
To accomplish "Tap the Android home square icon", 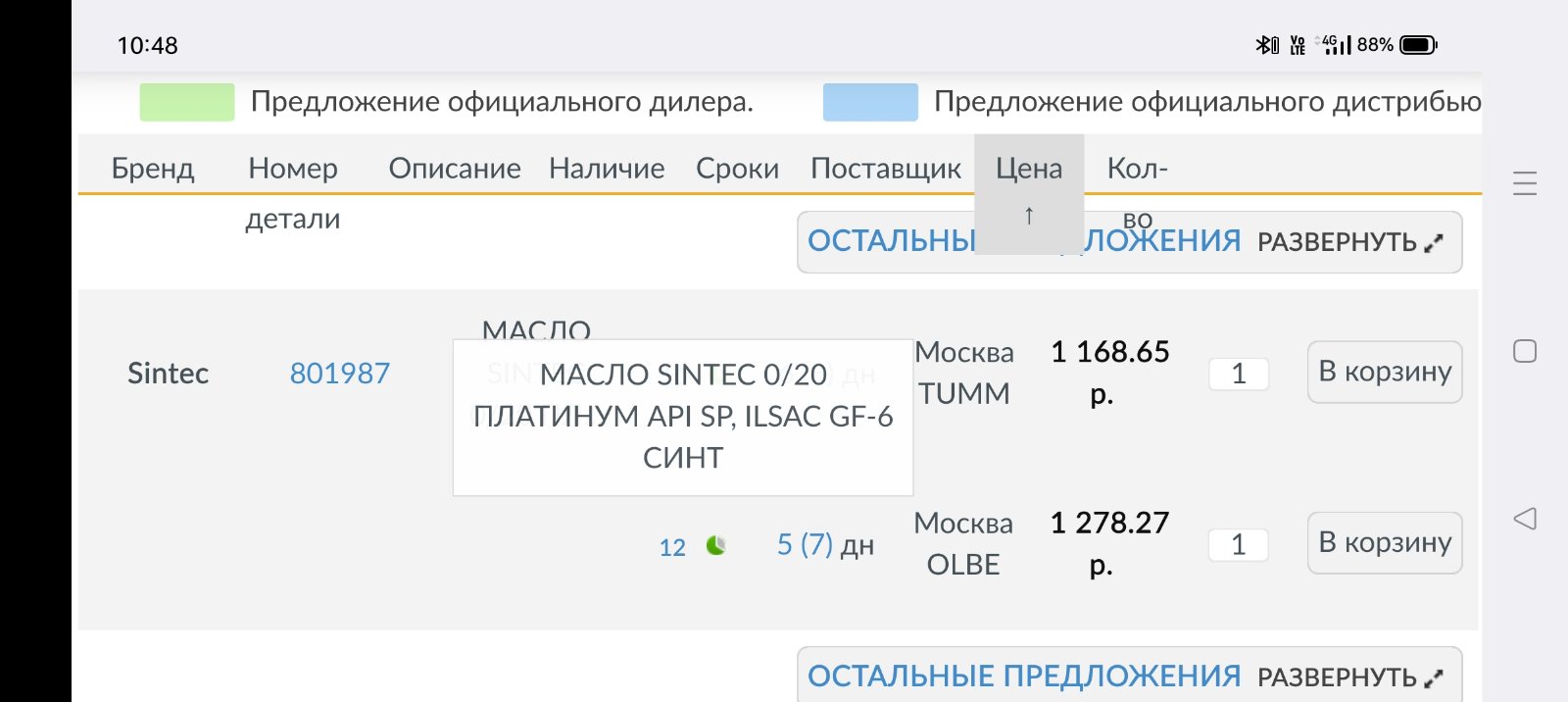I will pyautogui.click(x=1525, y=351).
